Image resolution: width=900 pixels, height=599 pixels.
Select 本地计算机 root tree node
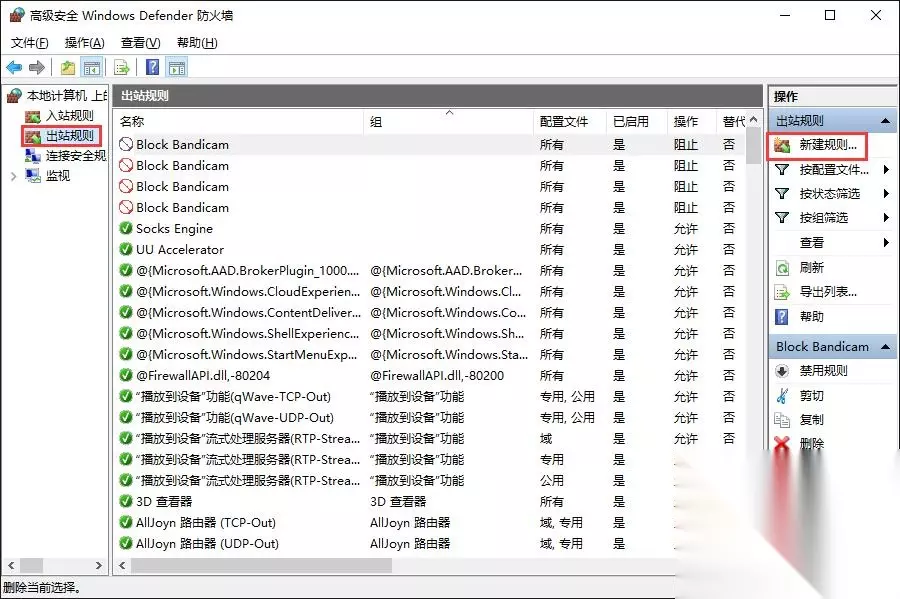(67, 95)
